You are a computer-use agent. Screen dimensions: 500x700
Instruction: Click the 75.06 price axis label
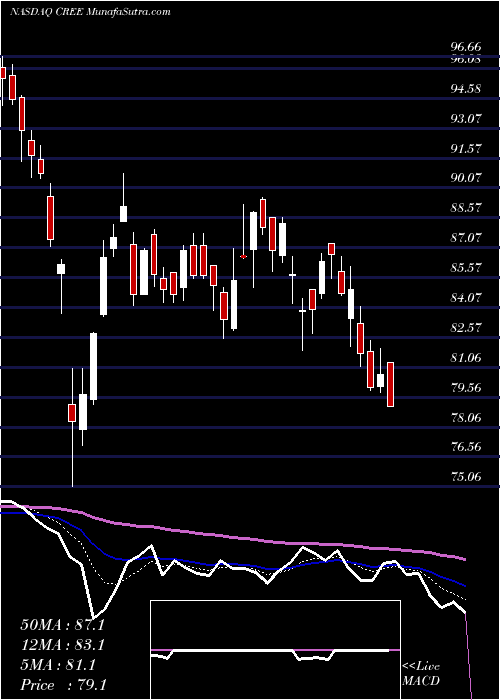tap(465, 477)
